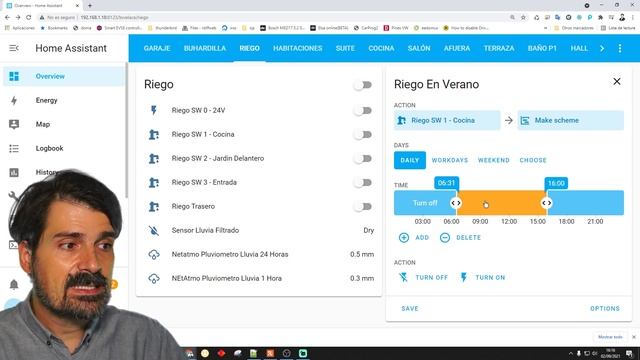Click the Riego SW 1 - Cocina sprinkler icon
The image size is (640, 360).
click(x=154, y=134)
